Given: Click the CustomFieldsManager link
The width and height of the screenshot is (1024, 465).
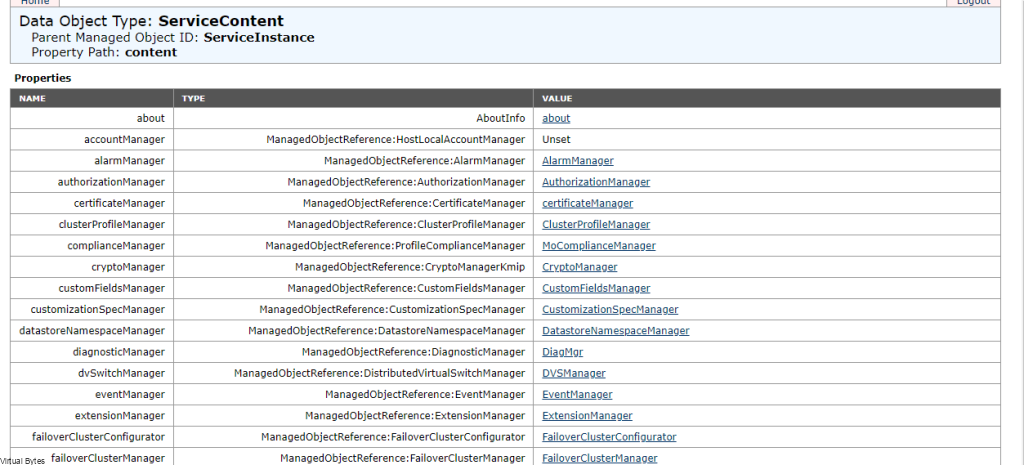Looking at the screenshot, I should pyautogui.click(x=596, y=288).
